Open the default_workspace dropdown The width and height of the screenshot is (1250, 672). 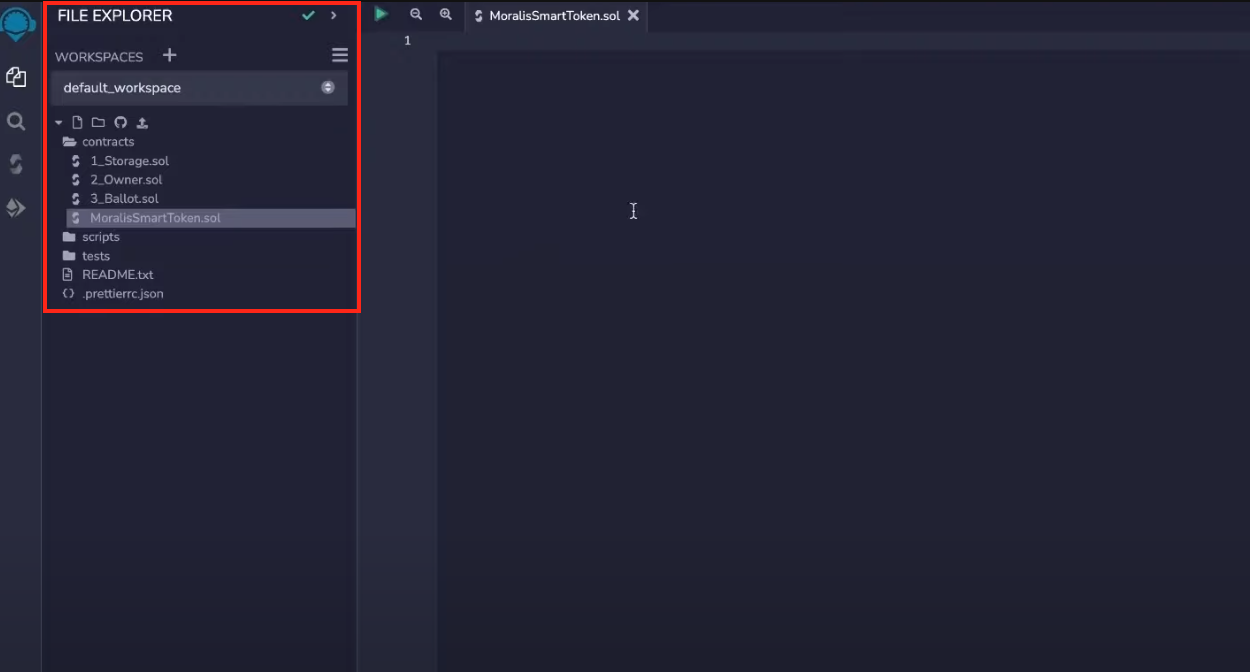click(328, 87)
